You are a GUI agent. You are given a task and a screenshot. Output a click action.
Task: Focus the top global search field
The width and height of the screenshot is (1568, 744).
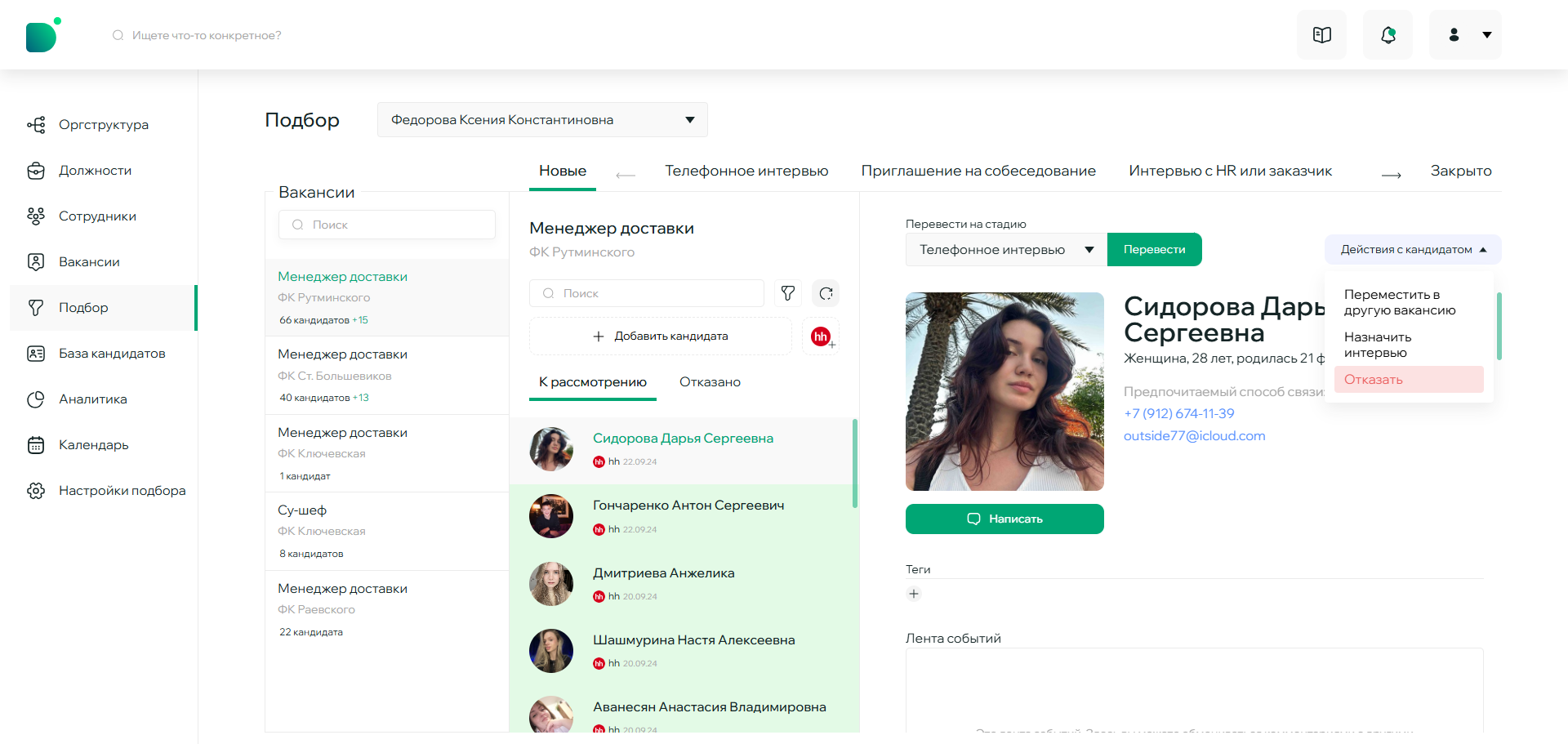pos(207,35)
